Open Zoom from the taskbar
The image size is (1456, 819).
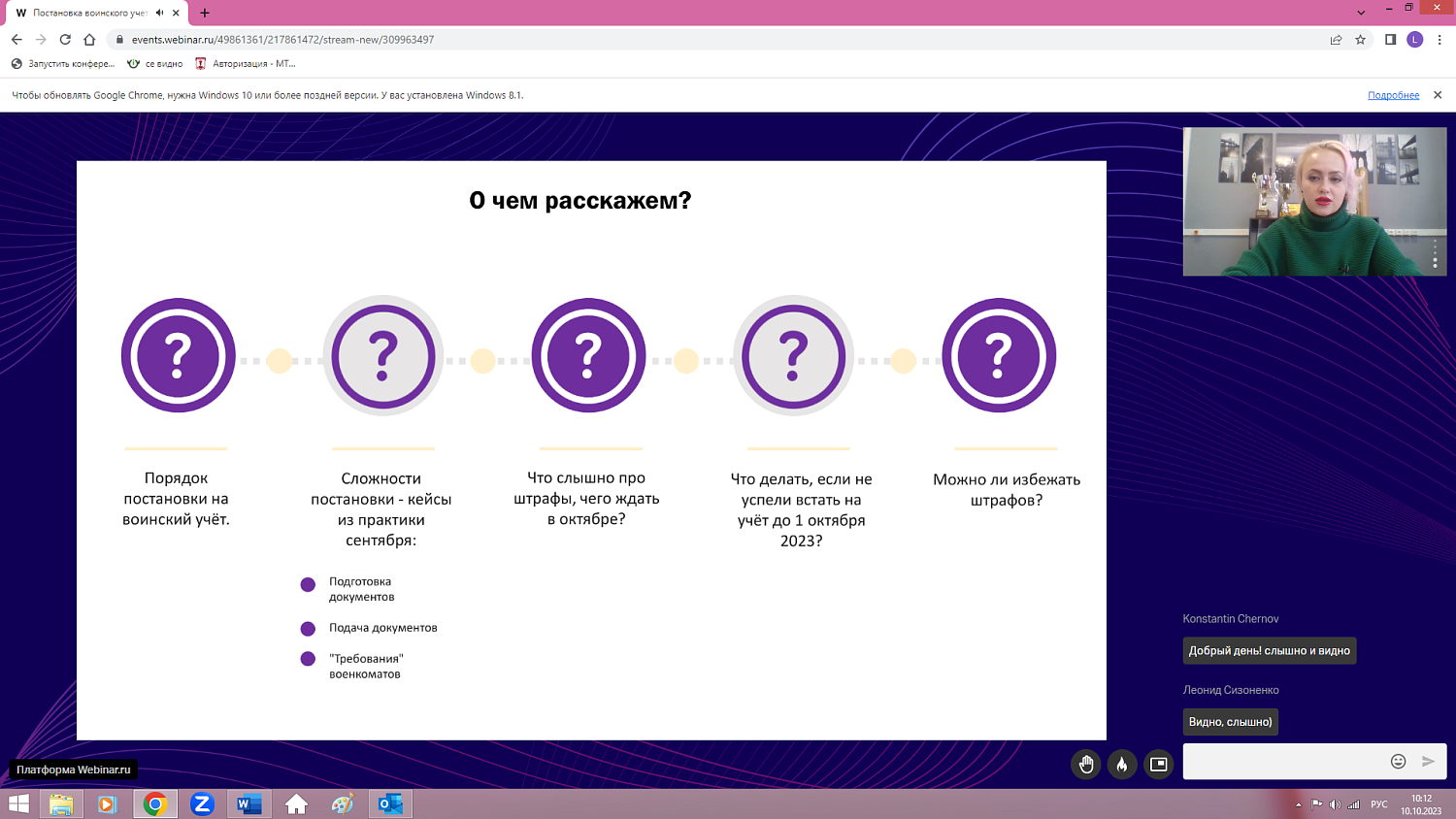pyautogui.click(x=202, y=803)
